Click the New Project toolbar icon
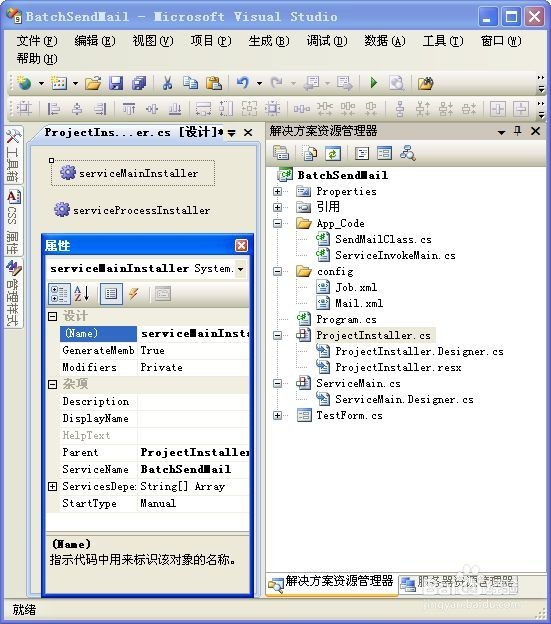This screenshot has height=624, width=551. click(x=24, y=83)
